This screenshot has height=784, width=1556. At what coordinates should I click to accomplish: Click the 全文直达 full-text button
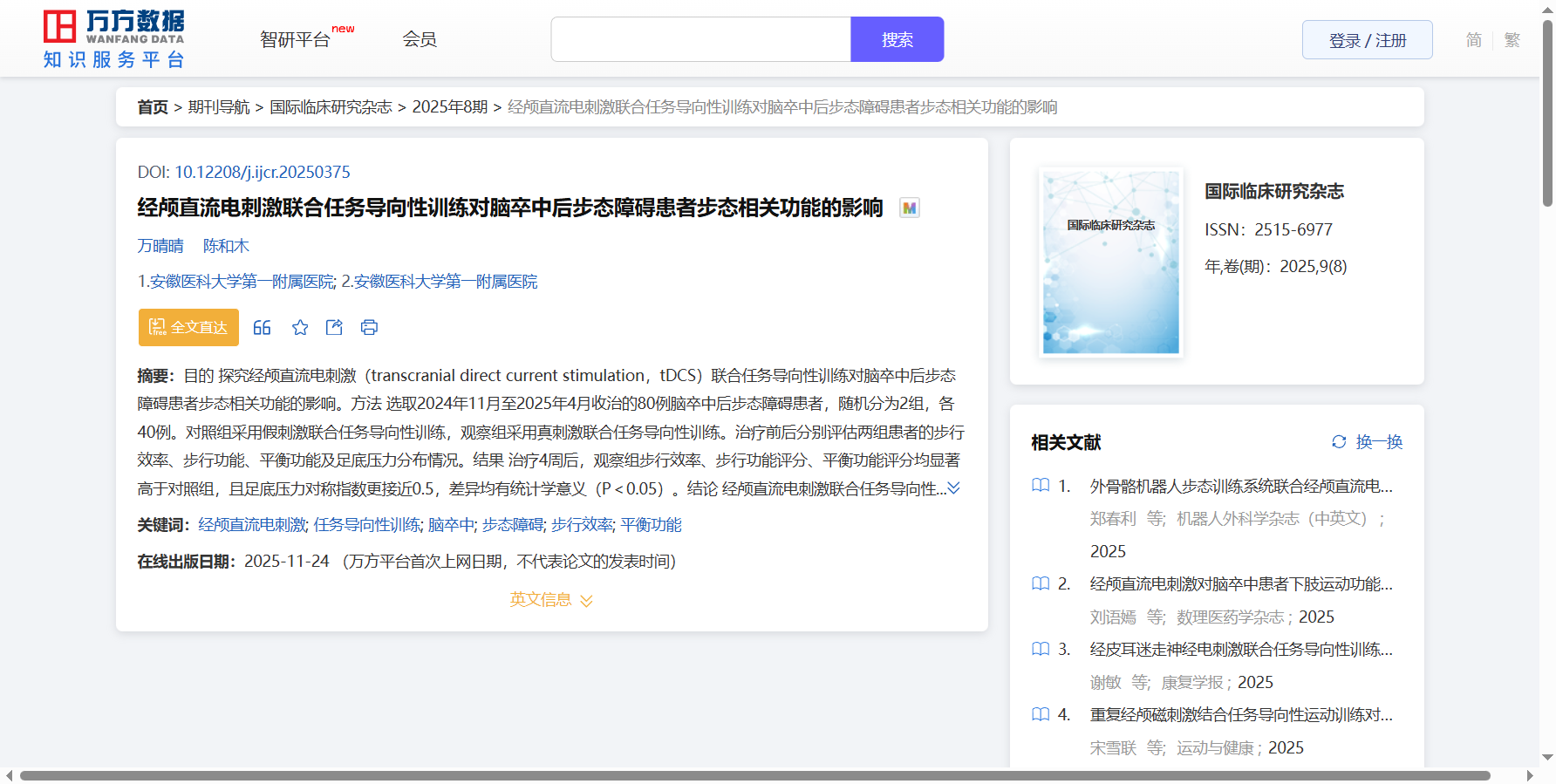188,328
